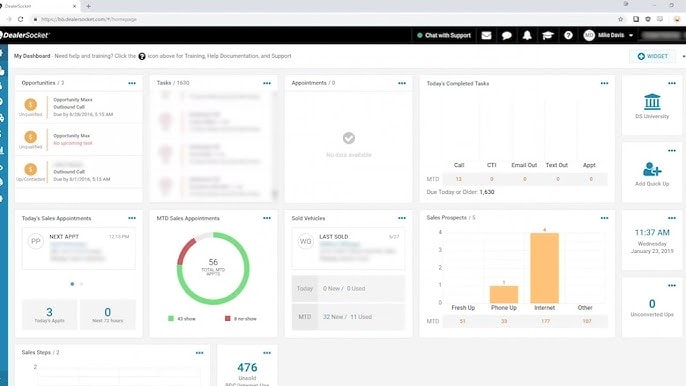Viewport: 686px width, 386px height.
Task: Click the 0 Next 72 hours tile
Action: click(108, 315)
